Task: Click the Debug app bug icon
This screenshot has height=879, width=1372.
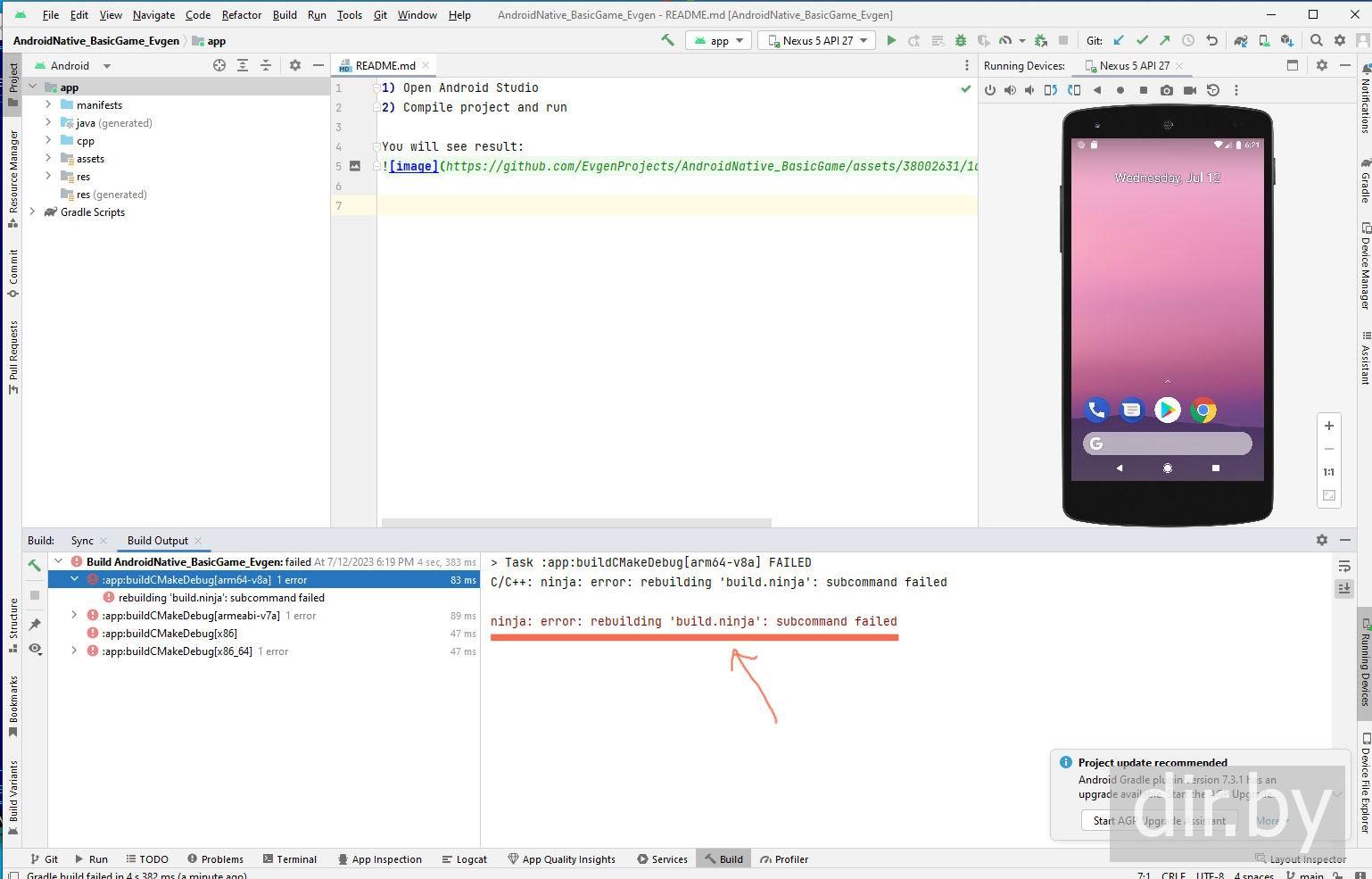Action: [960, 40]
